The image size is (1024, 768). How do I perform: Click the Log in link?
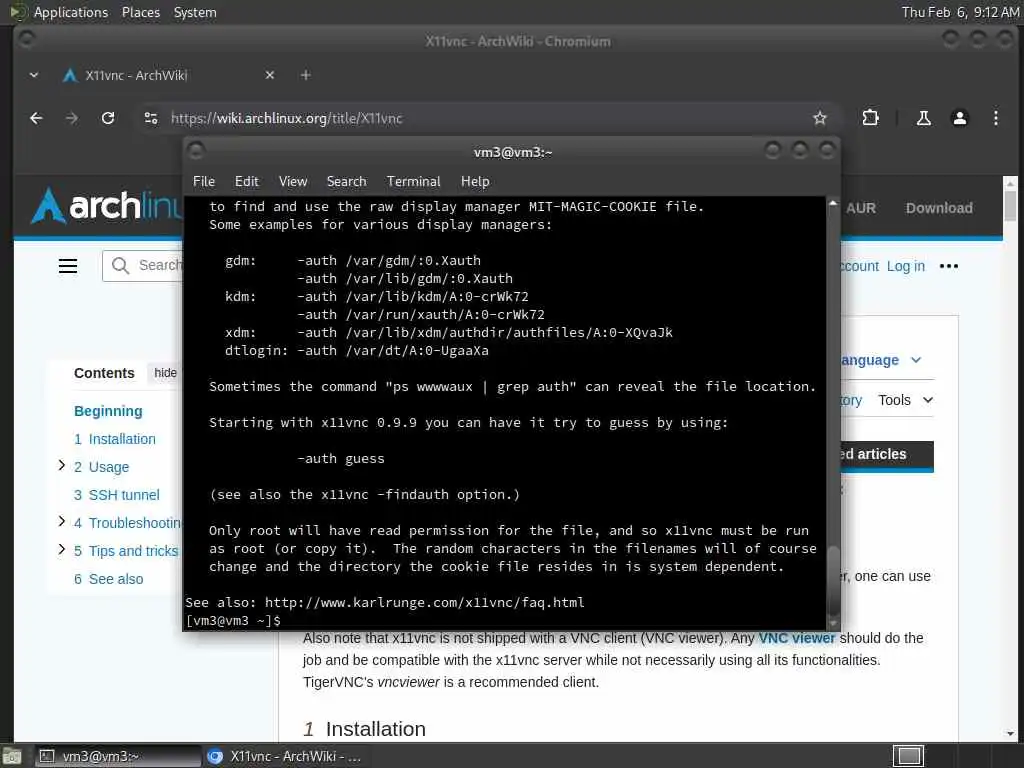pyautogui.click(x=905, y=266)
